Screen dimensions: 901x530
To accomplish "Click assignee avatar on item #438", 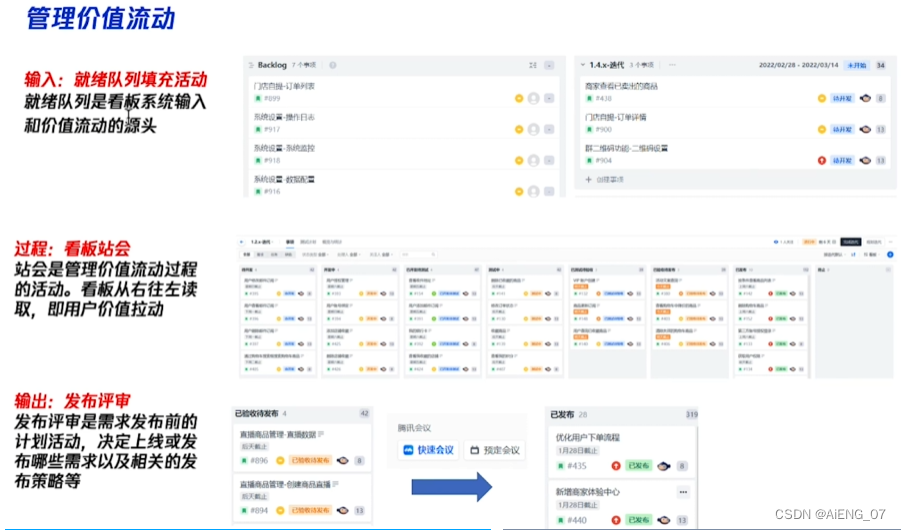I will coord(865,98).
